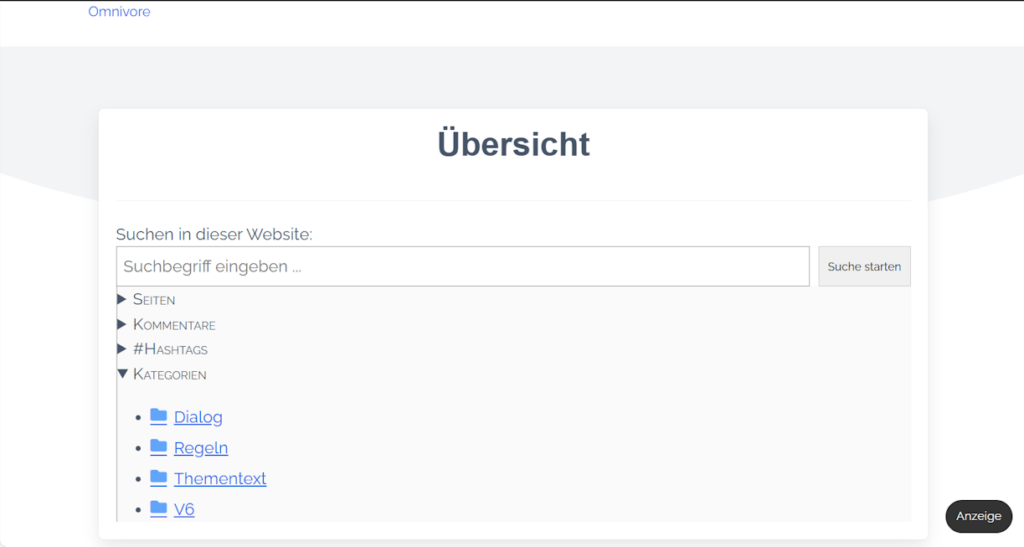Click the folder icon beside Regeln

(158, 447)
